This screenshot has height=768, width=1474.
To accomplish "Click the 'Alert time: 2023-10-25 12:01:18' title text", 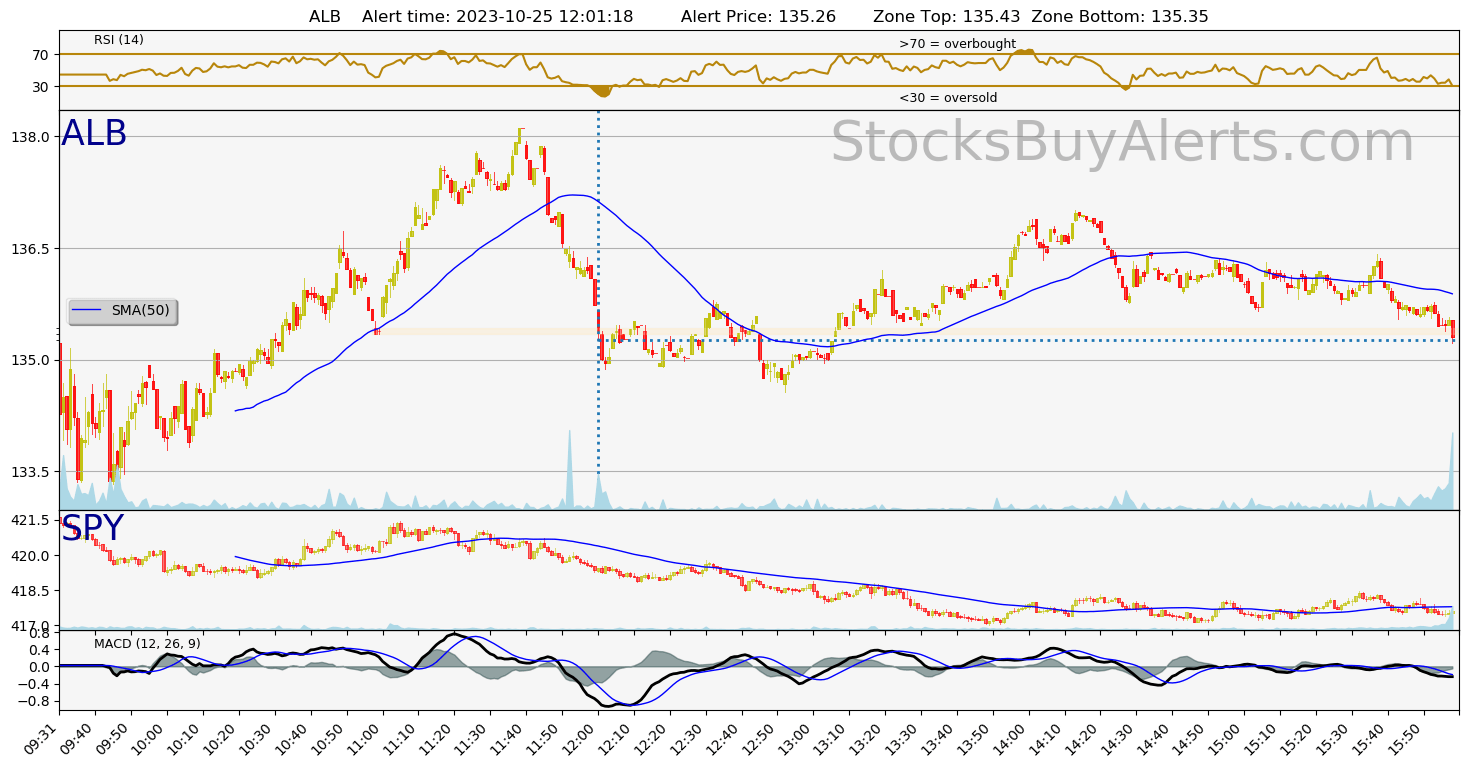I will [x=497, y=16].
